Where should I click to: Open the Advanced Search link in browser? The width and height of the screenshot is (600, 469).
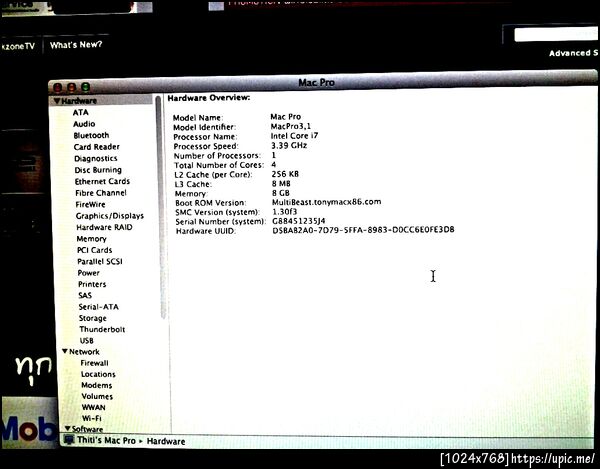[574, 53]
